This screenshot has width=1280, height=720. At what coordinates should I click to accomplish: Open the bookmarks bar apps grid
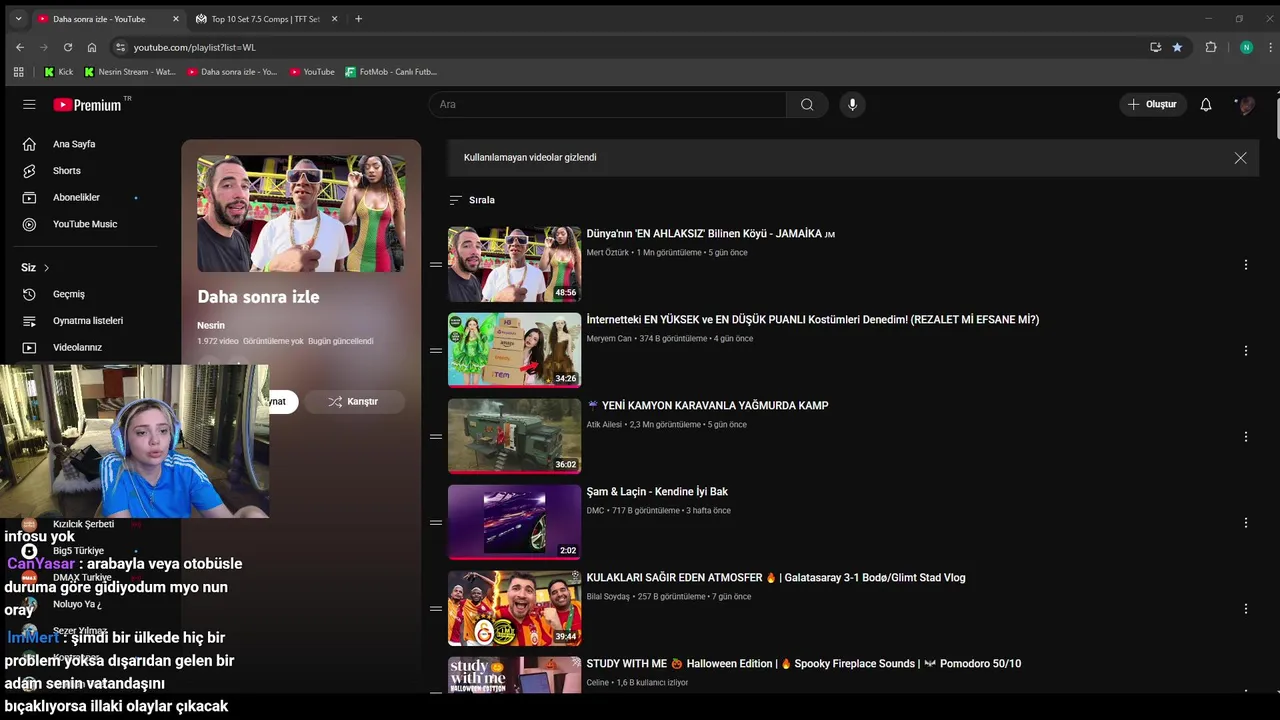point(18,72)
